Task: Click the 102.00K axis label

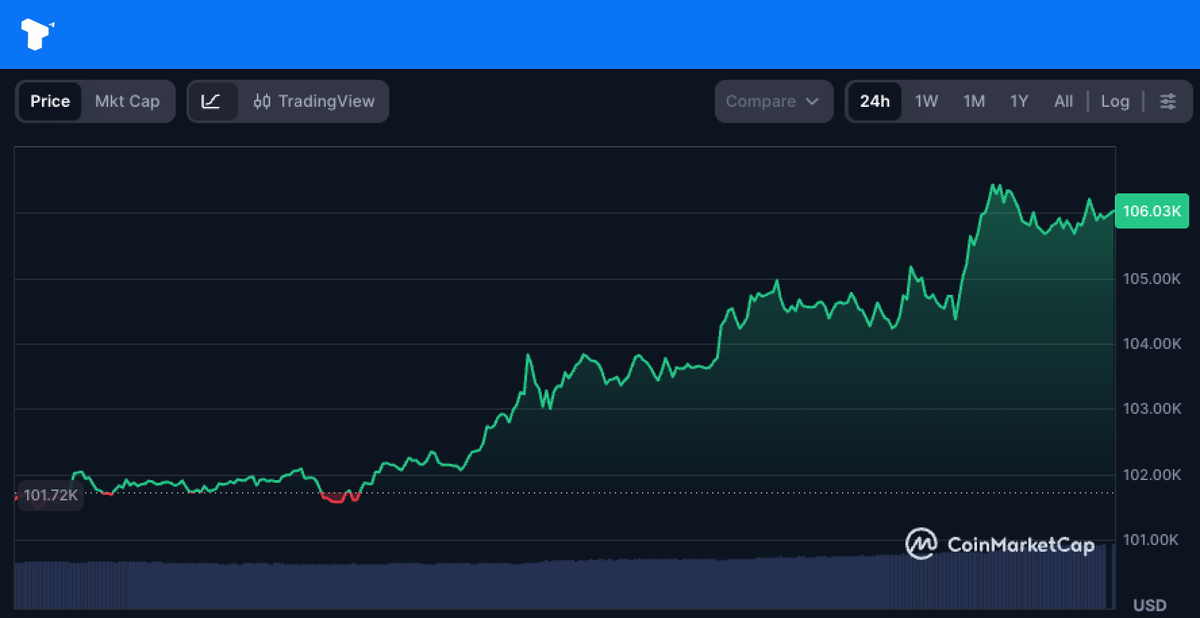Action: [x=1151, y=474]
